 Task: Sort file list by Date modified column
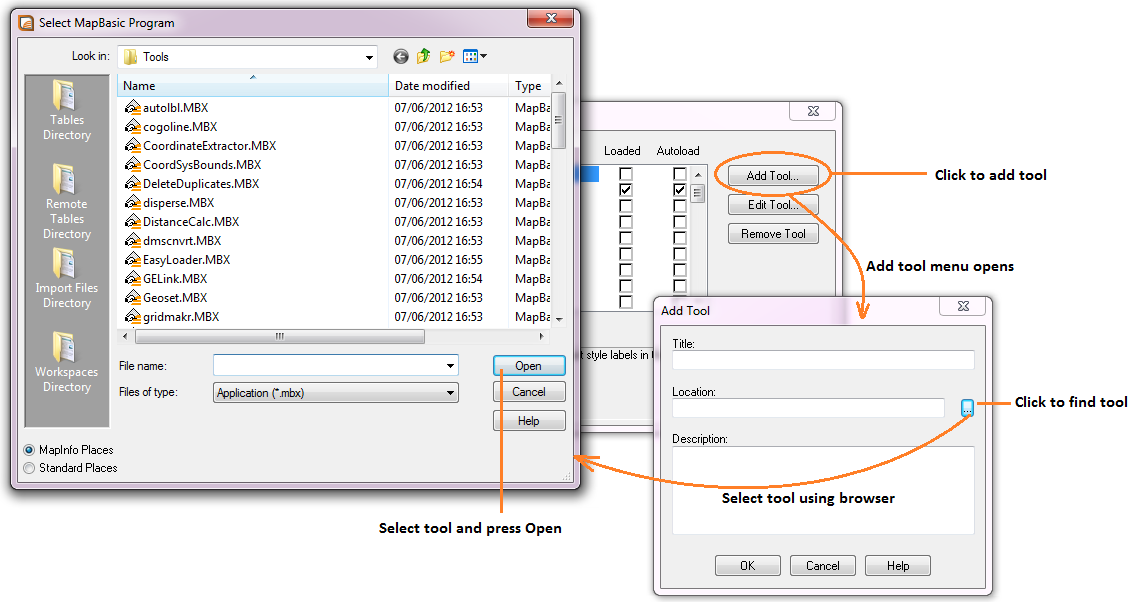point(448,85)
